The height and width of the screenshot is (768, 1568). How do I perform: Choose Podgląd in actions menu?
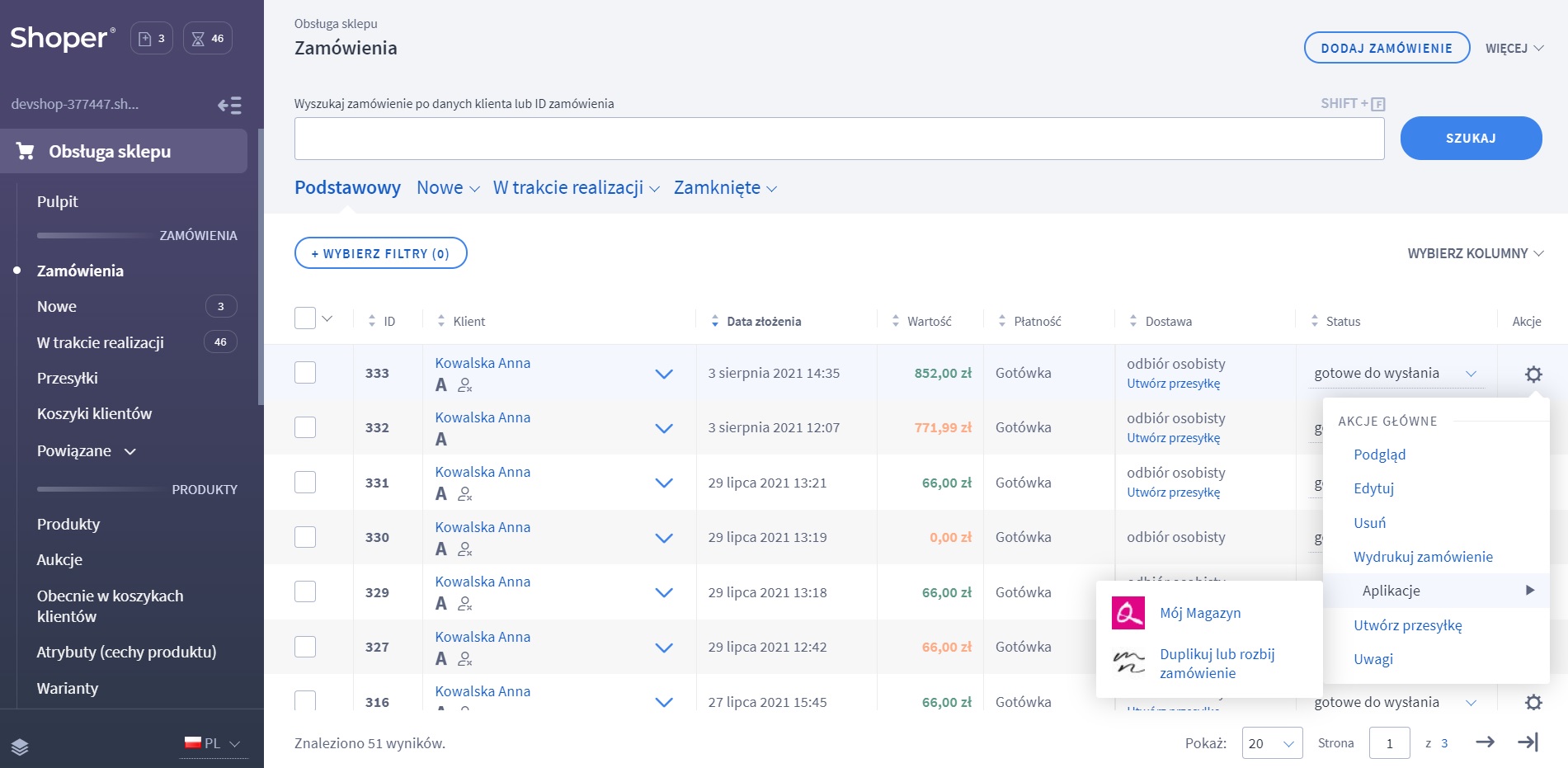click(x=1379, y=455)
